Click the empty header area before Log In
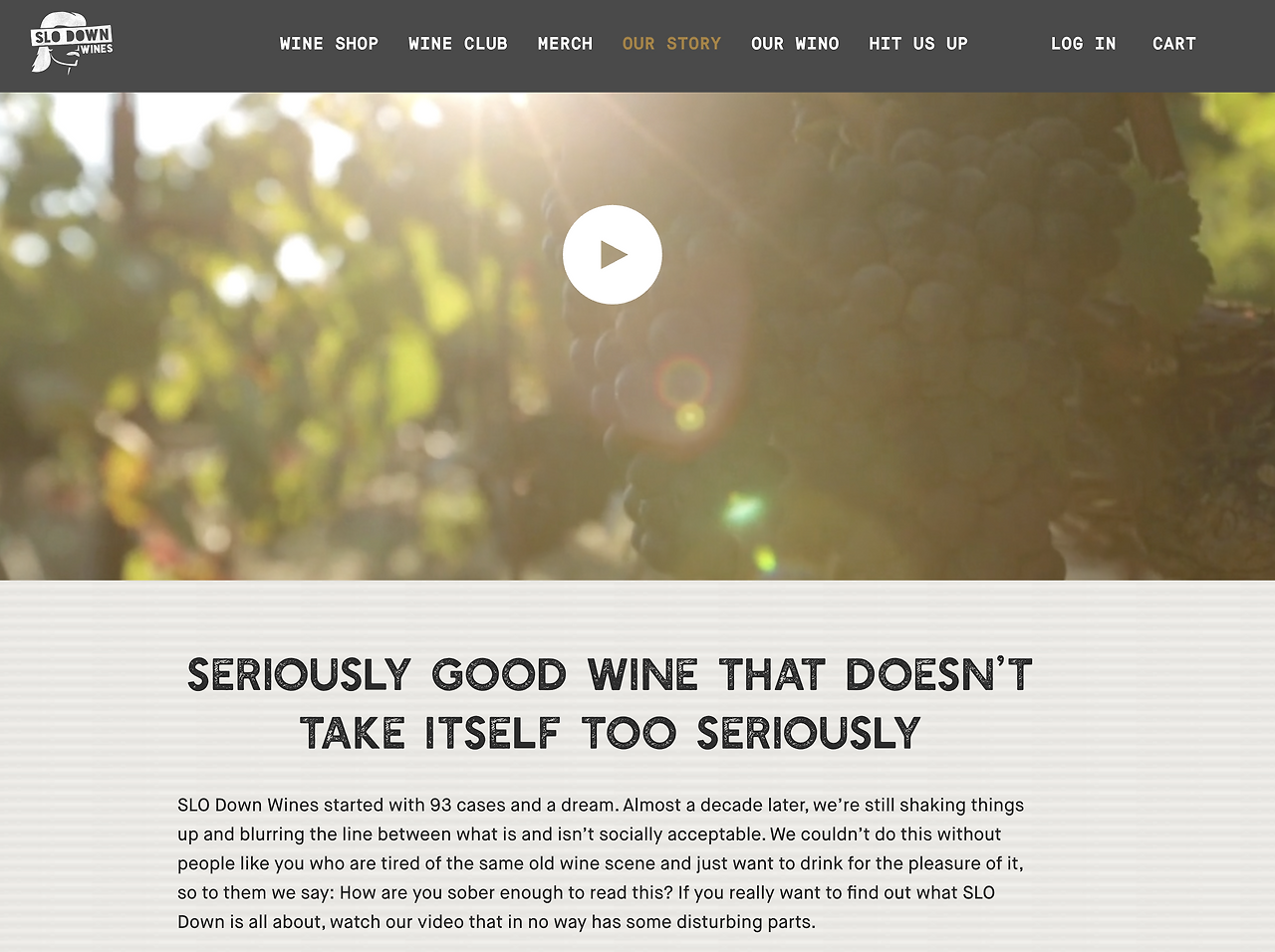The image size is (1275, 952). tap(1008, 44)
